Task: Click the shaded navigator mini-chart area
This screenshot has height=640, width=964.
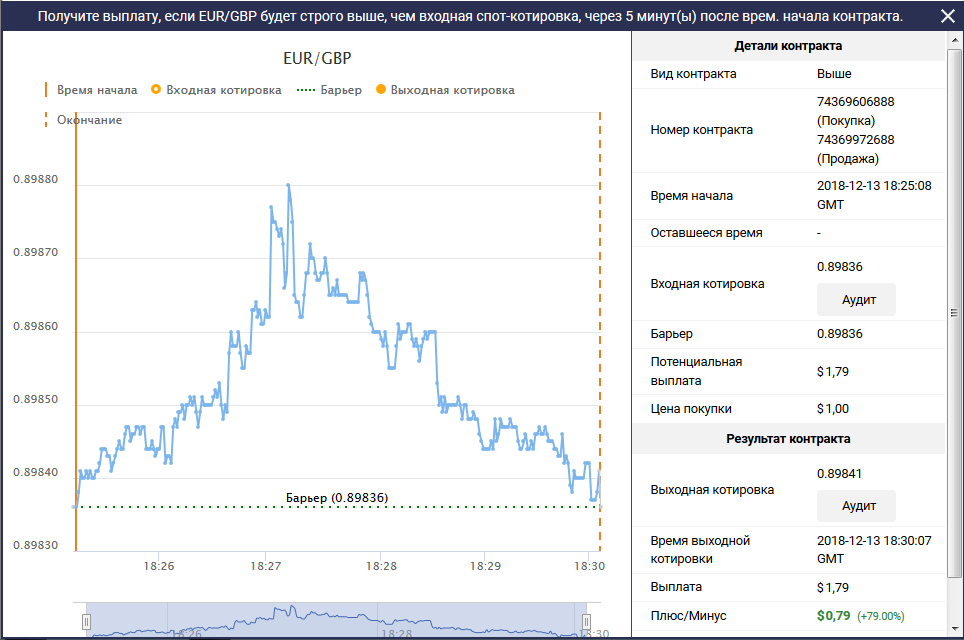Action: (x=336, y=620)
